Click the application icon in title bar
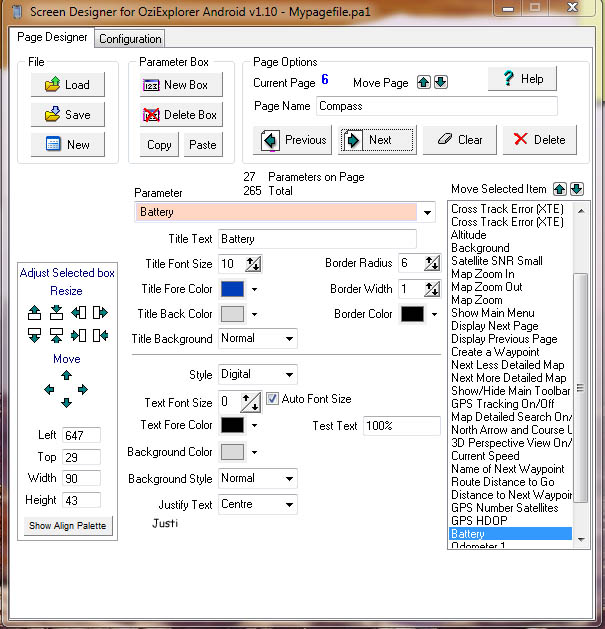 pyautogui.click(x=17, y=11)
